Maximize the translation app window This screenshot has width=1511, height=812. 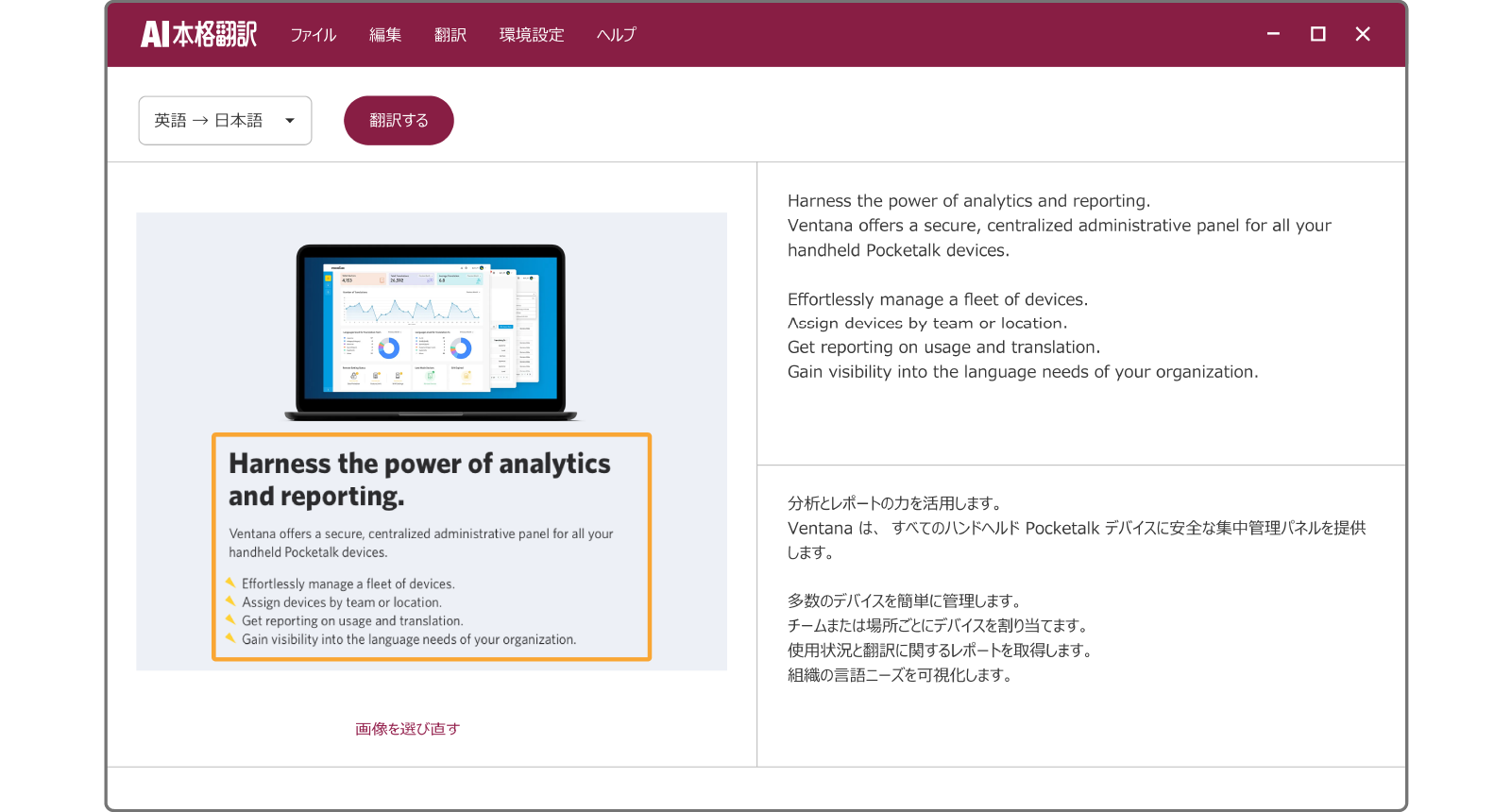coord(1317,34)
